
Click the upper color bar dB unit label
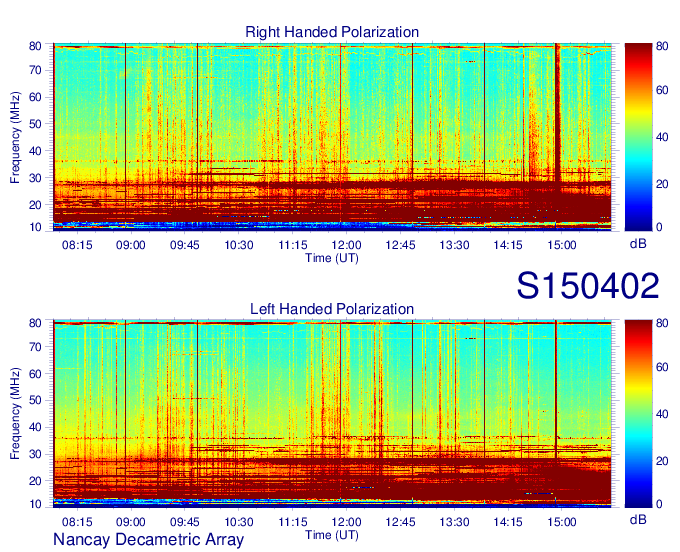point(638,244)
